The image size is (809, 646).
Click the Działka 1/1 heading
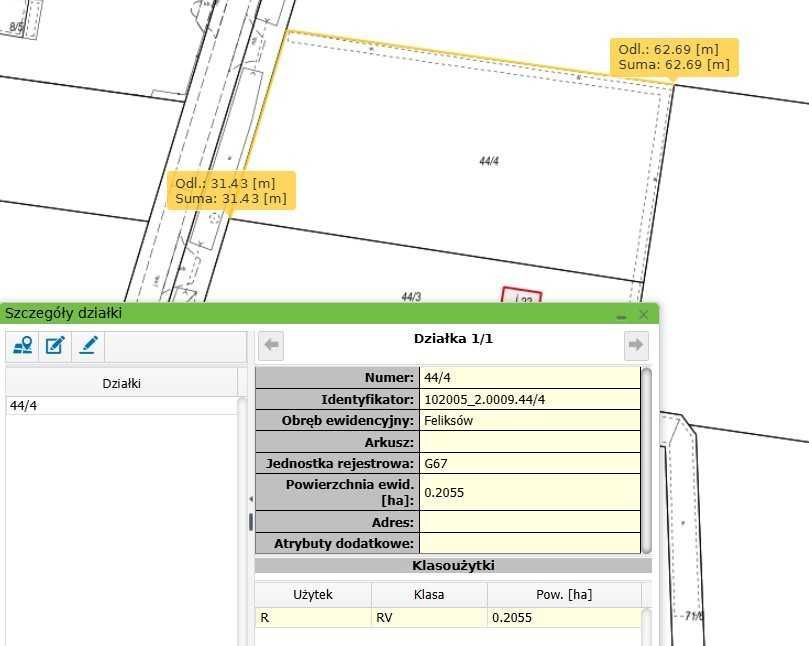click(x=453, y=339)
